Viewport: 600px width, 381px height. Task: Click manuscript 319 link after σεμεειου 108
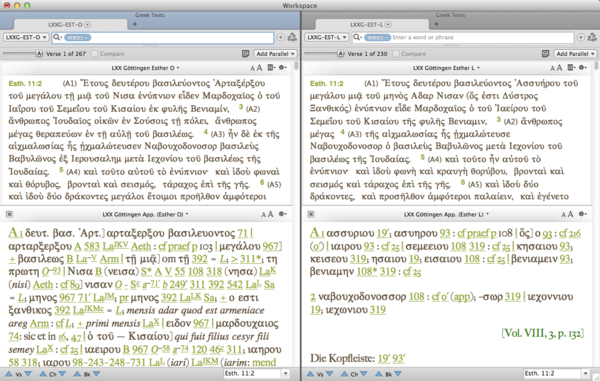pos(477,246)
